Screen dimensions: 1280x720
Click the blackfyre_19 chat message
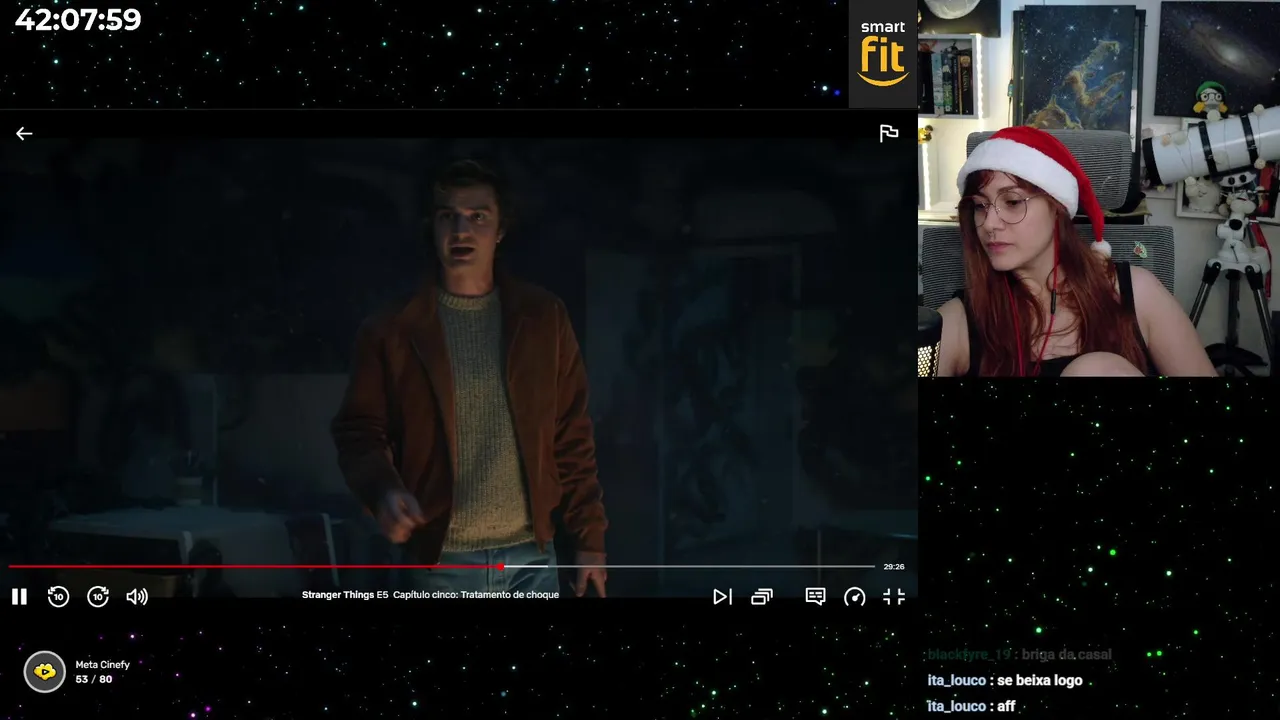(1019, 654)
